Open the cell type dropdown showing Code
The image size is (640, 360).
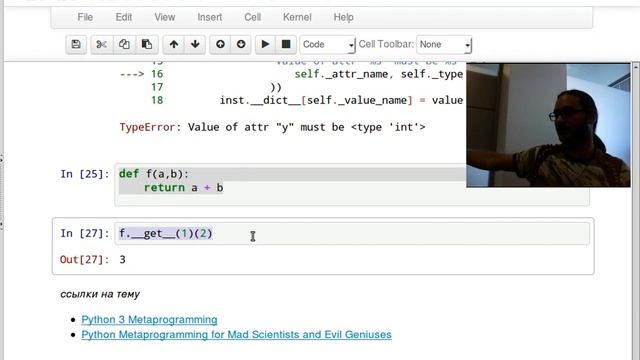(327, 44)
